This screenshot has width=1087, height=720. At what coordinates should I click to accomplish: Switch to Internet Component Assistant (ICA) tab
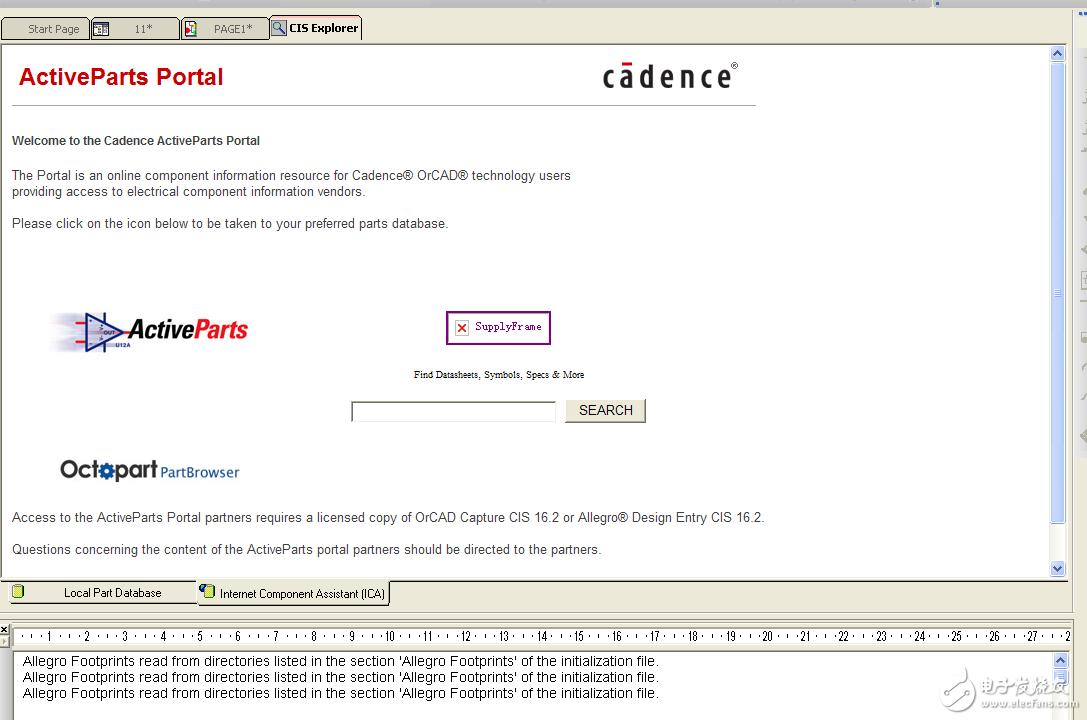(294, 593)
